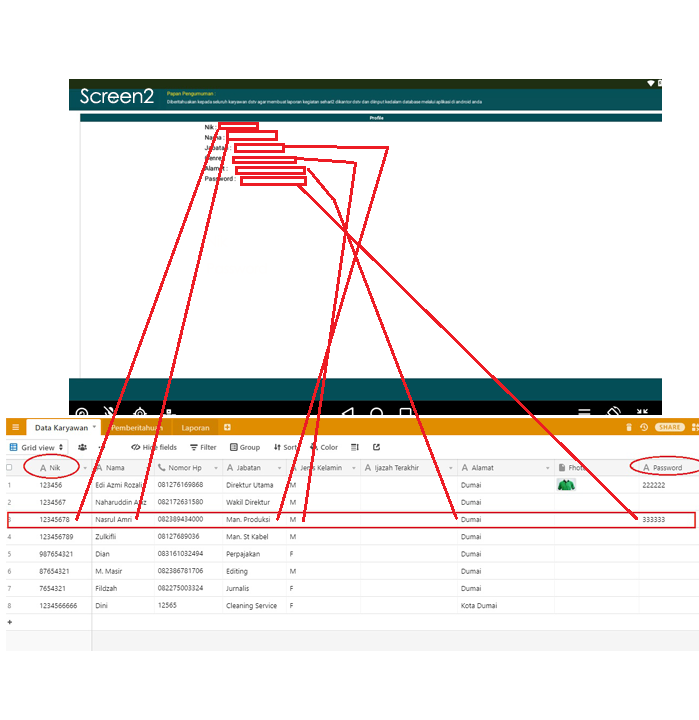
Task: Switch to the Laporan table tab
Action: (195, 428)
